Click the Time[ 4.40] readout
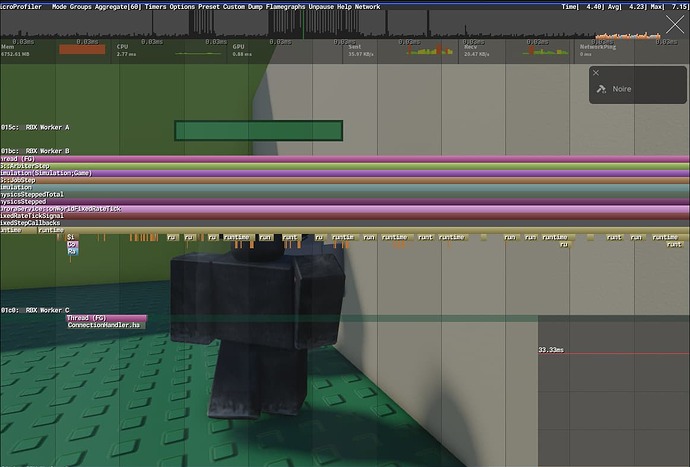Viewport: 690px width, 467px height. click(x=584, y=7)
